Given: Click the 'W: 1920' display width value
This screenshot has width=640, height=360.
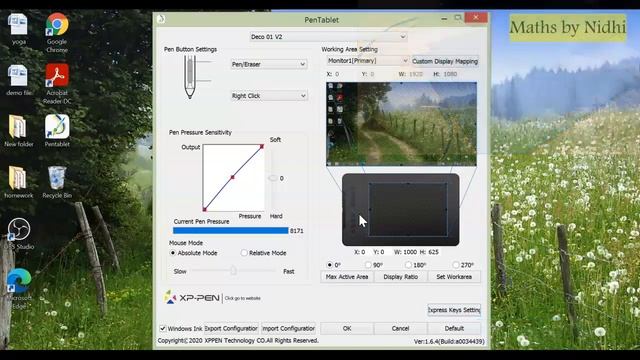Looking at the screenshot, I should click(411, 74).
